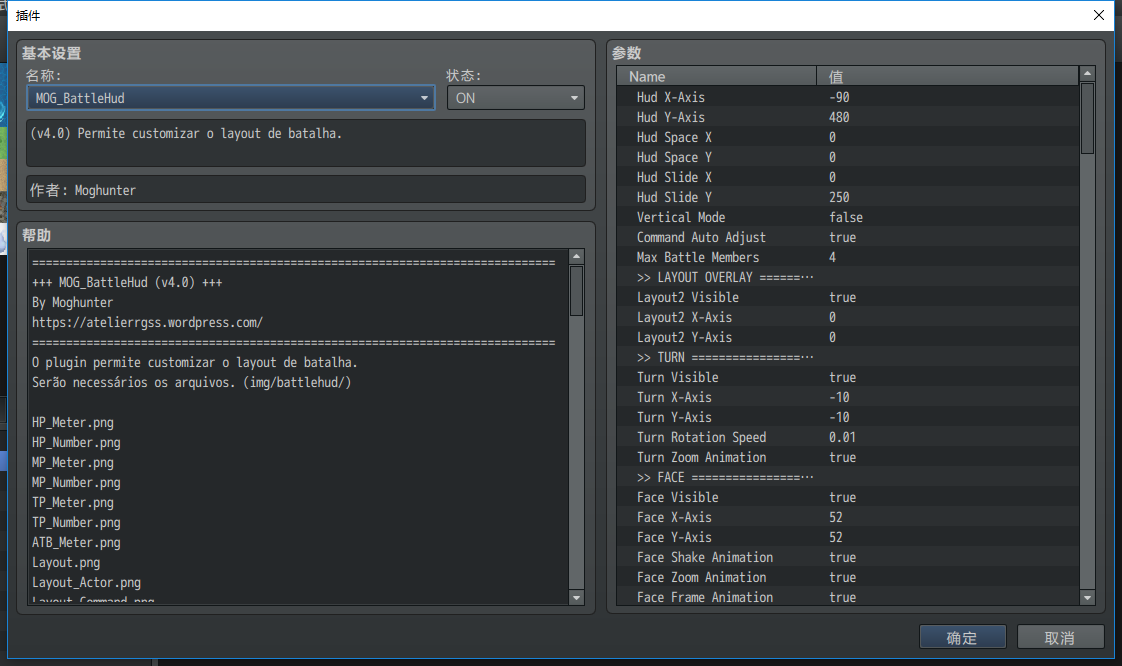Select the Turn Visible parameter
The height and width of the screenshot is (666, 1122).
point(848,378)
